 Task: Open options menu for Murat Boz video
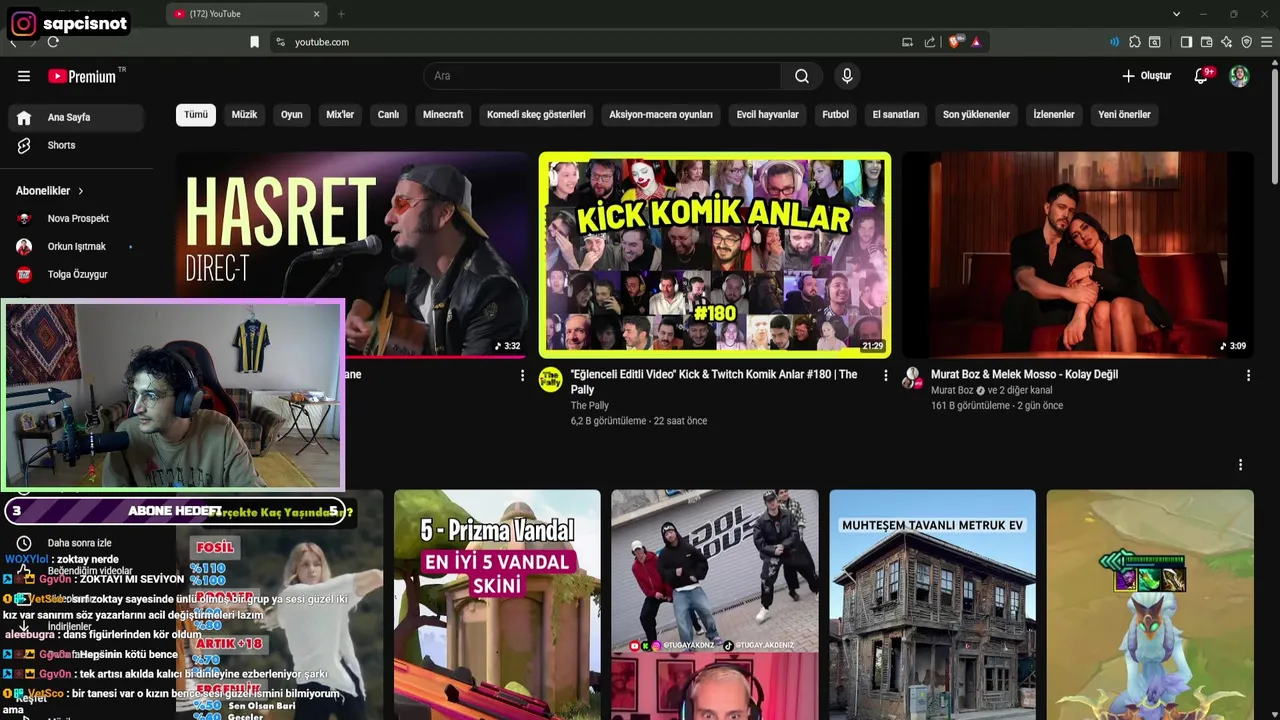pos(1248,375)
